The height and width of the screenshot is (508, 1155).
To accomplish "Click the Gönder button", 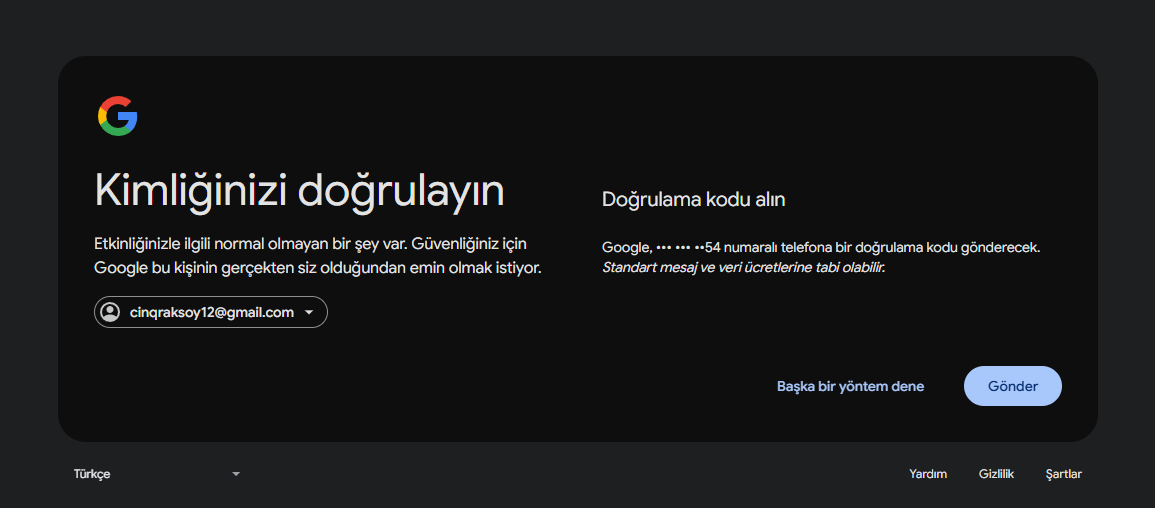I will [1013, 386].
